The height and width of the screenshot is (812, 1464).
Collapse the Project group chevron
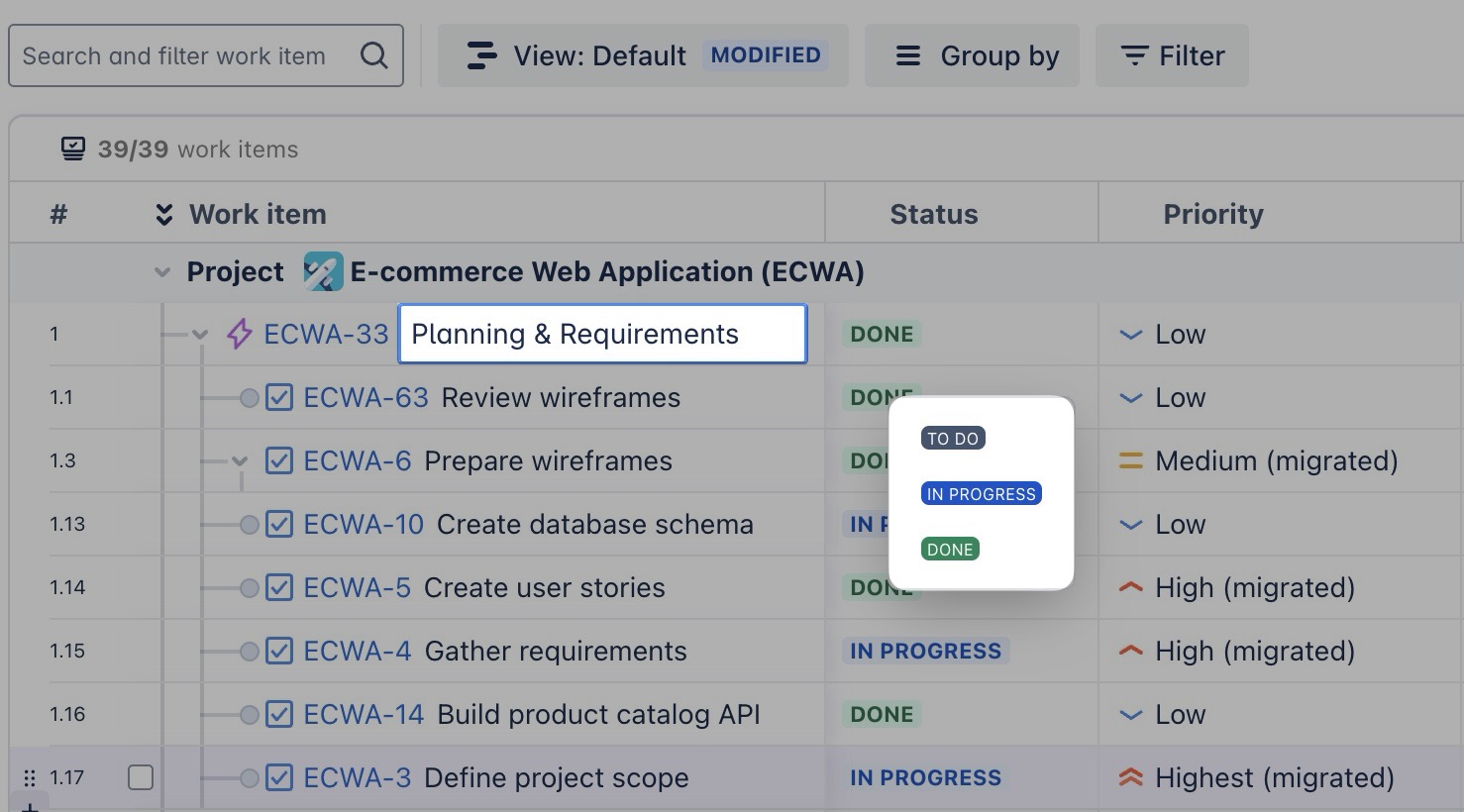pyautogui.click(x=162, y=271)
